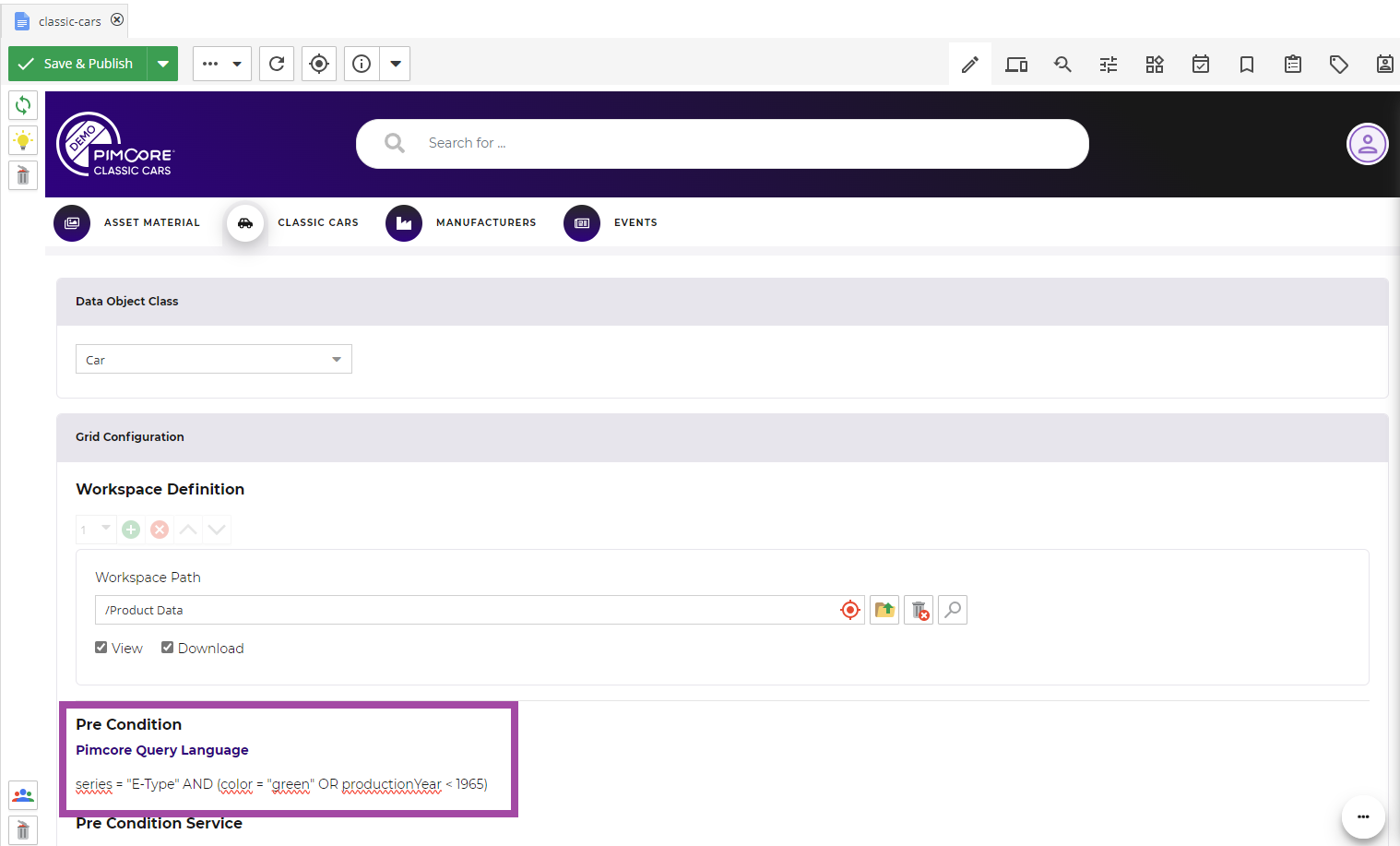Screen dimensions: 1400x846
Task: Open the Notes & Events clipboard icon
Action: click(x=1292, y=64)
